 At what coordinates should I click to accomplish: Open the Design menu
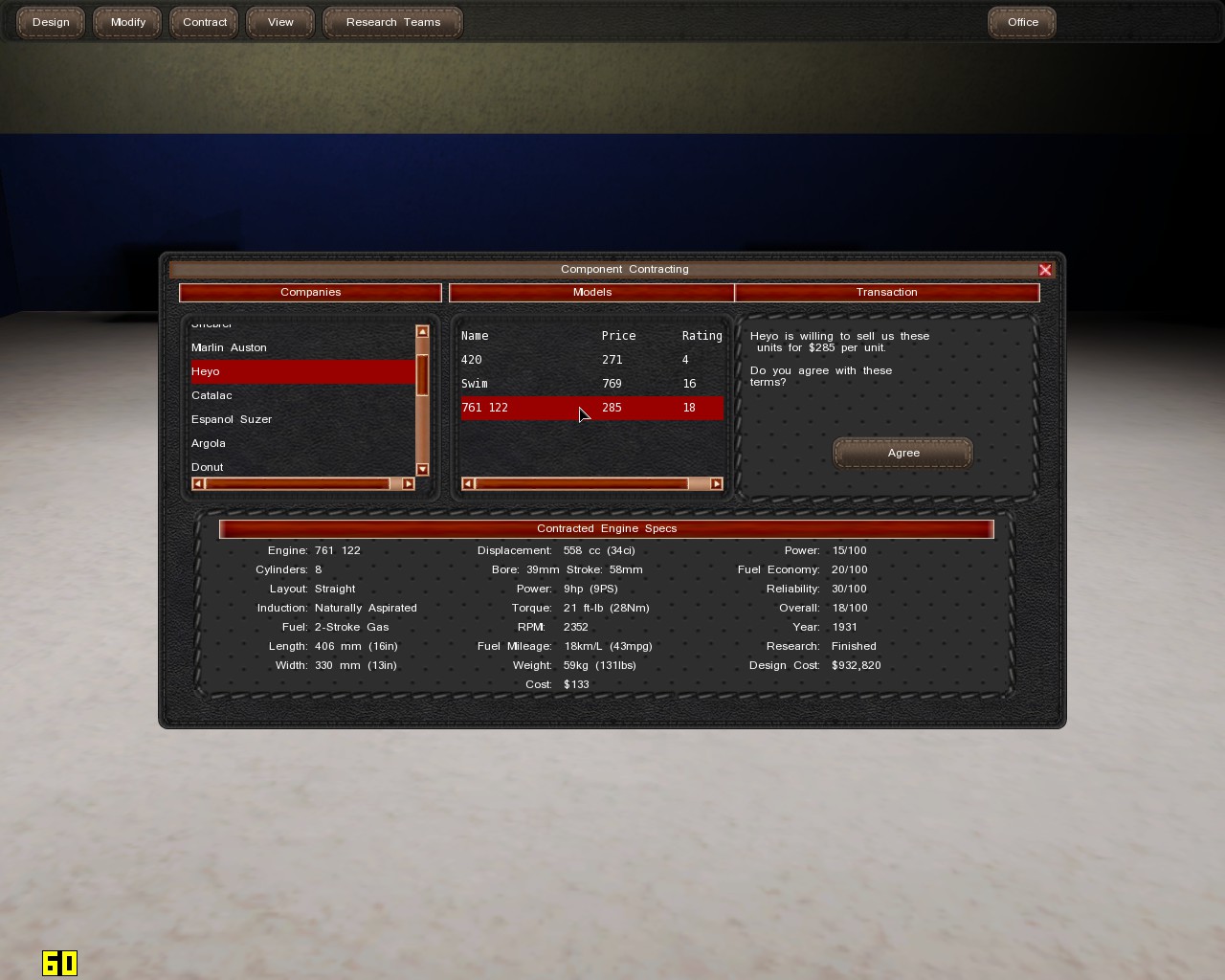[51, 22]
